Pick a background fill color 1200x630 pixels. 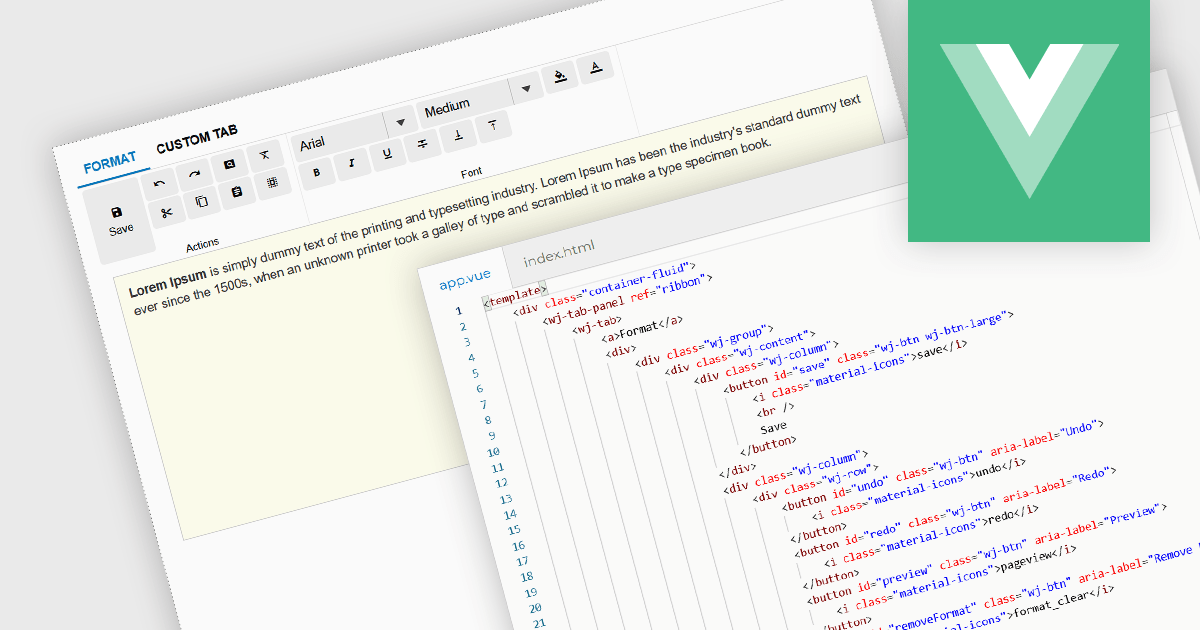pyautogui.click(x=560, y=78)
